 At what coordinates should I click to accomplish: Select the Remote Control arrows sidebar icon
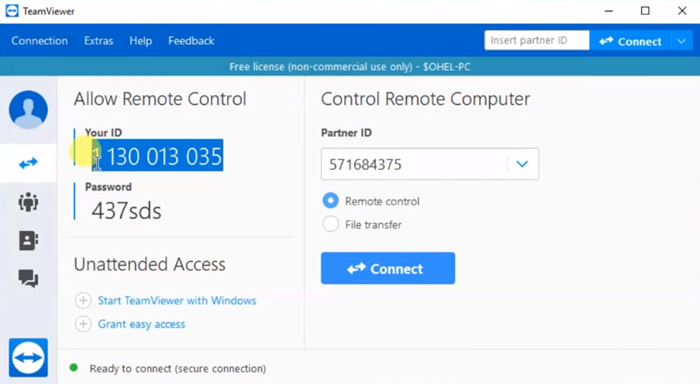tap(28, 163)
